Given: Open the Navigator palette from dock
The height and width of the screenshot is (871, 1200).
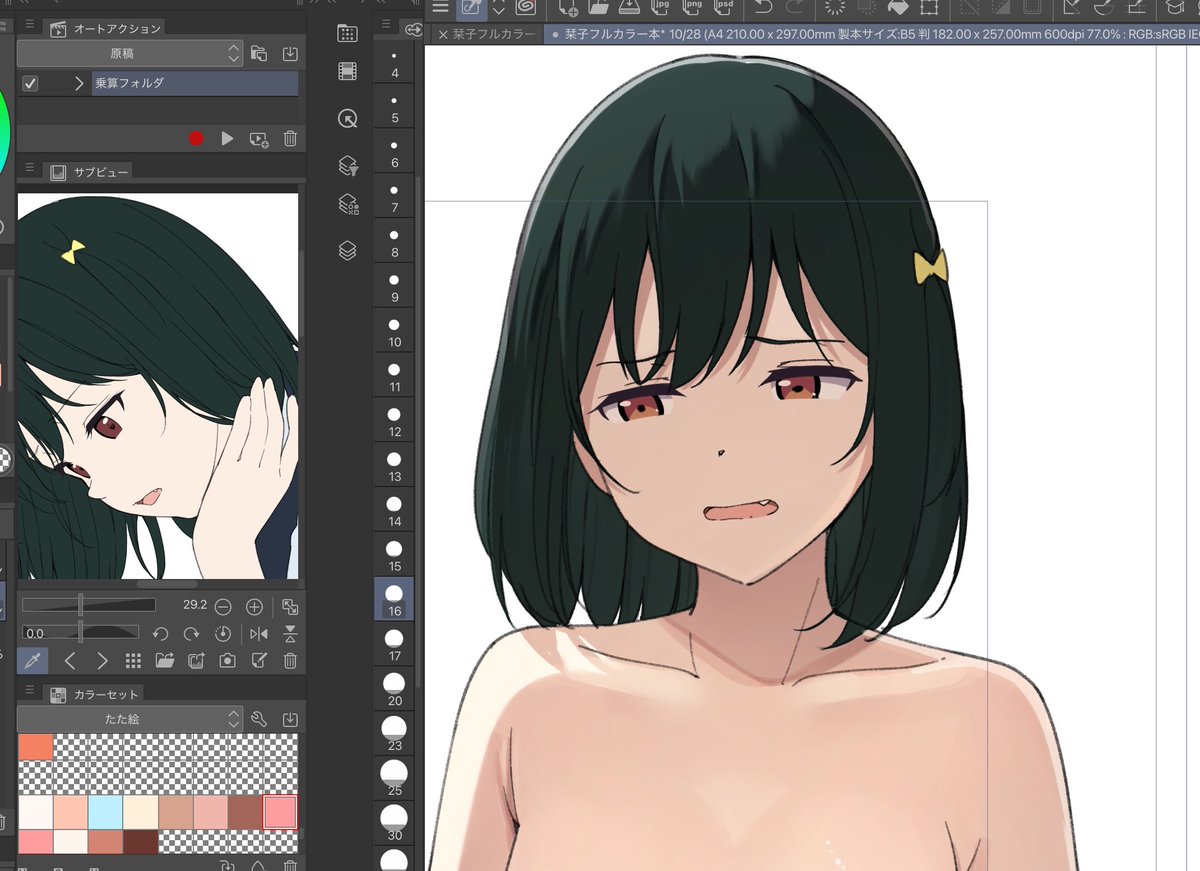Looking at the screenshot, I should [x=347, y=119].
